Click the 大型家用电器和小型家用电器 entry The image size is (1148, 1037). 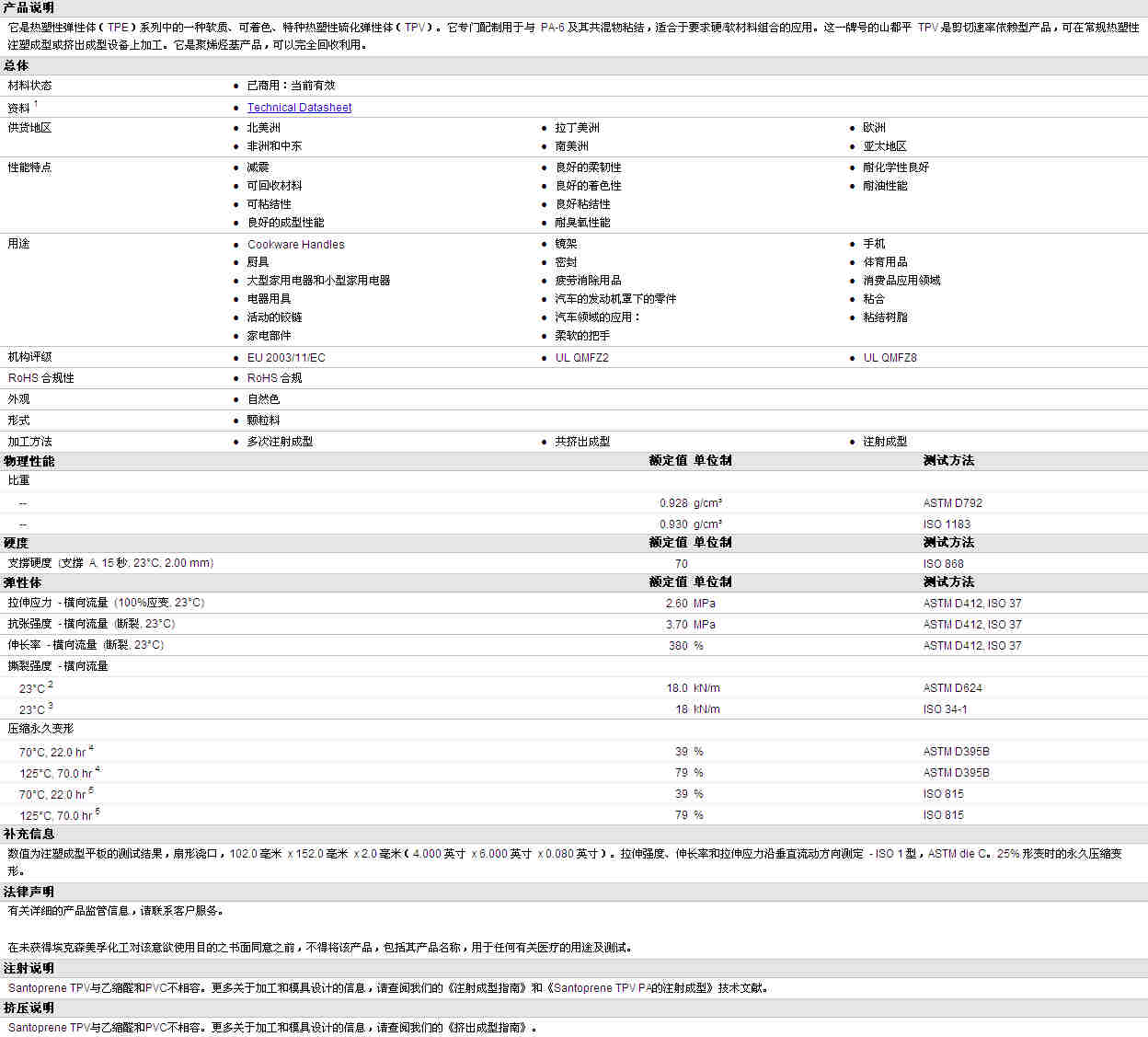click(x=319, y=281)
